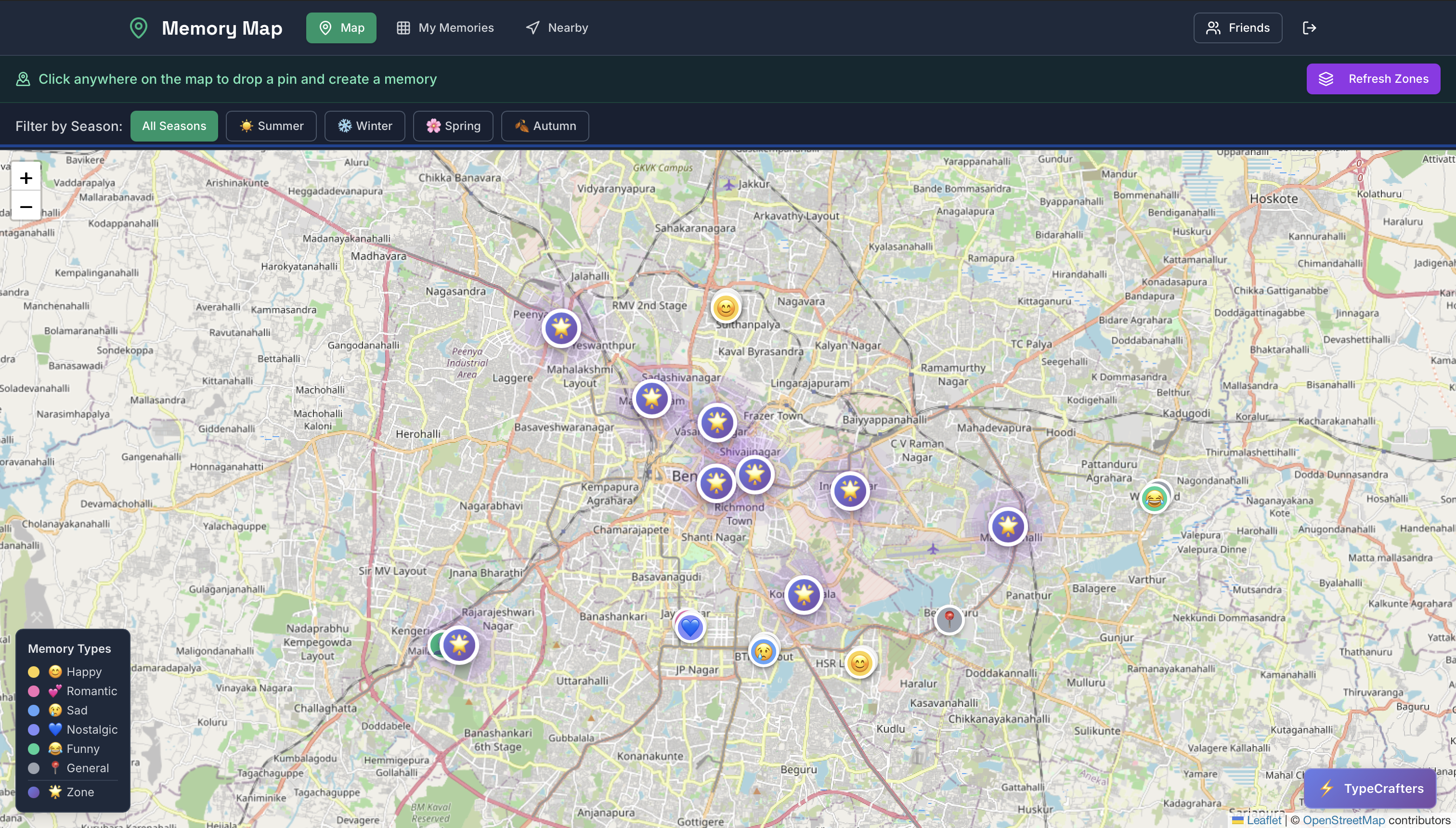Screen dimensions: 1456x828
Task: Click the star zone marker near Peenya
Action: (x=561, y=328)
